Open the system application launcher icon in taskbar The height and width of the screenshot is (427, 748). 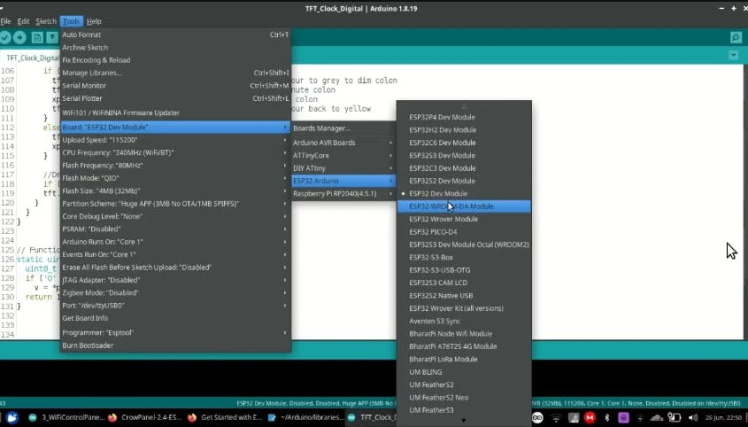coord(12,418)
